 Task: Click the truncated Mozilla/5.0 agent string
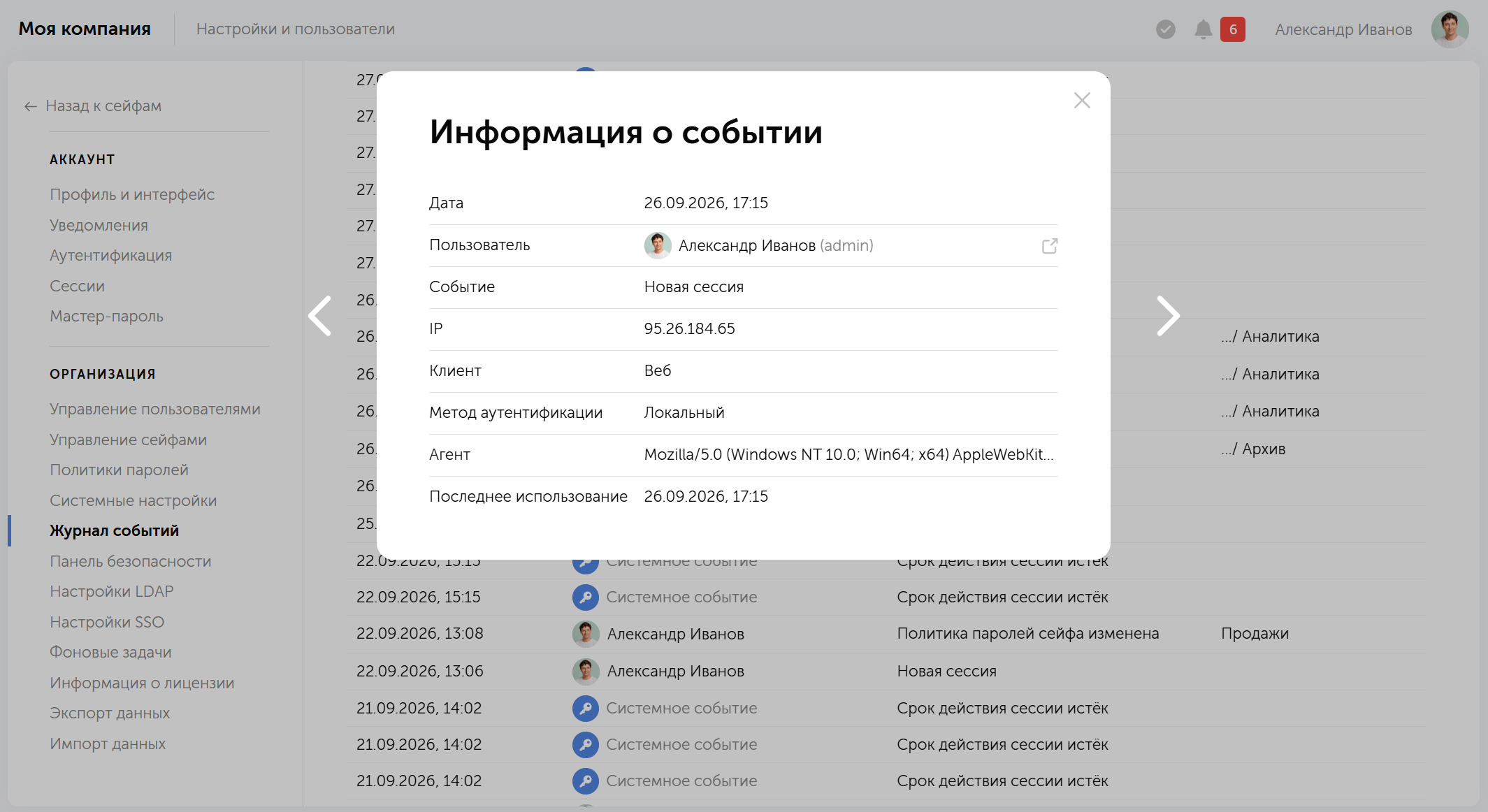pyautogui.click(x=848, y=455)
